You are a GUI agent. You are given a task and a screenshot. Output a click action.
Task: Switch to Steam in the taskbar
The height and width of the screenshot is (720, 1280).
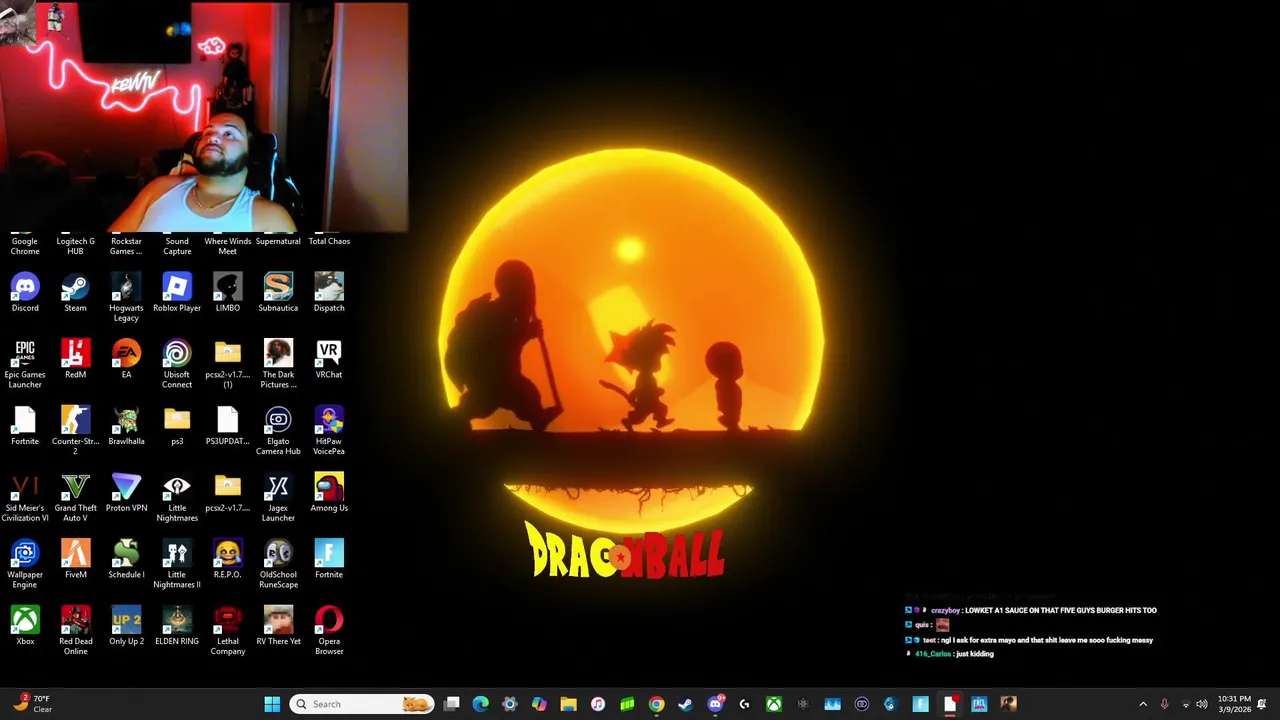point(685,704)
